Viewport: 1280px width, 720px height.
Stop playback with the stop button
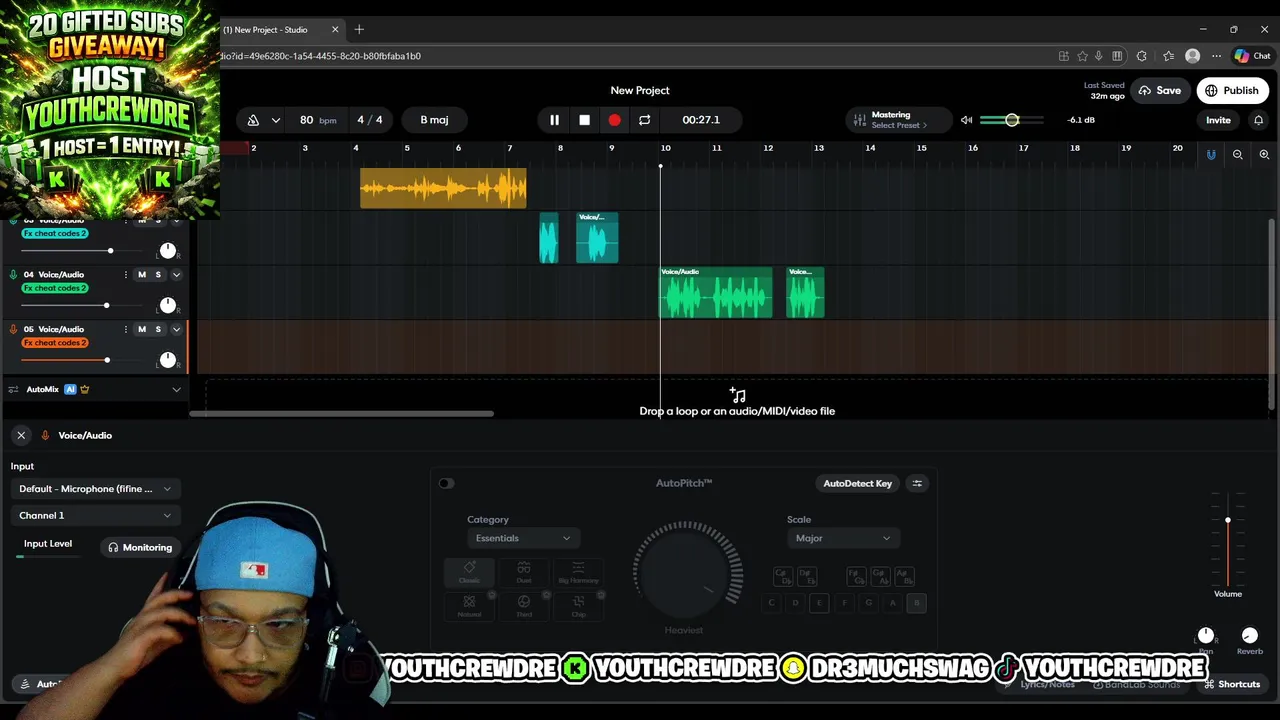click(584, 120)
